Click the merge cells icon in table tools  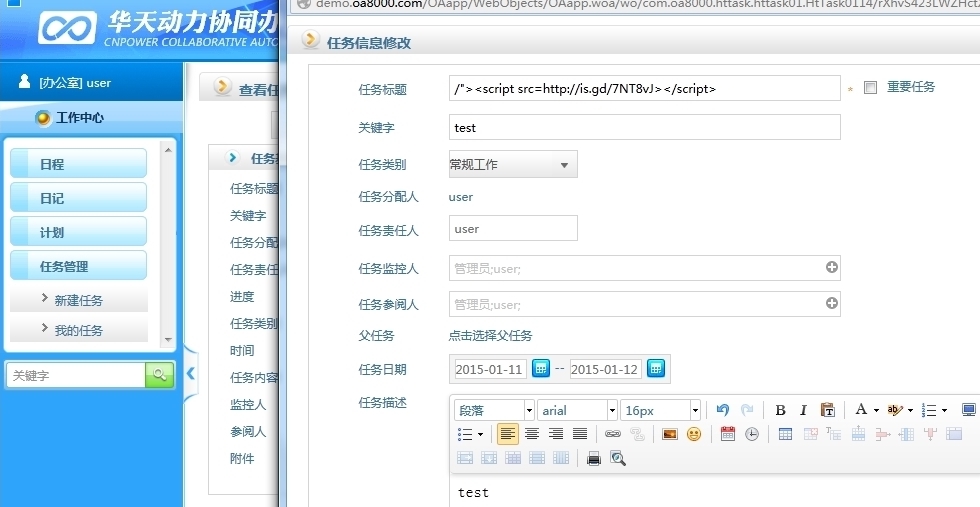tap(954, 434)
